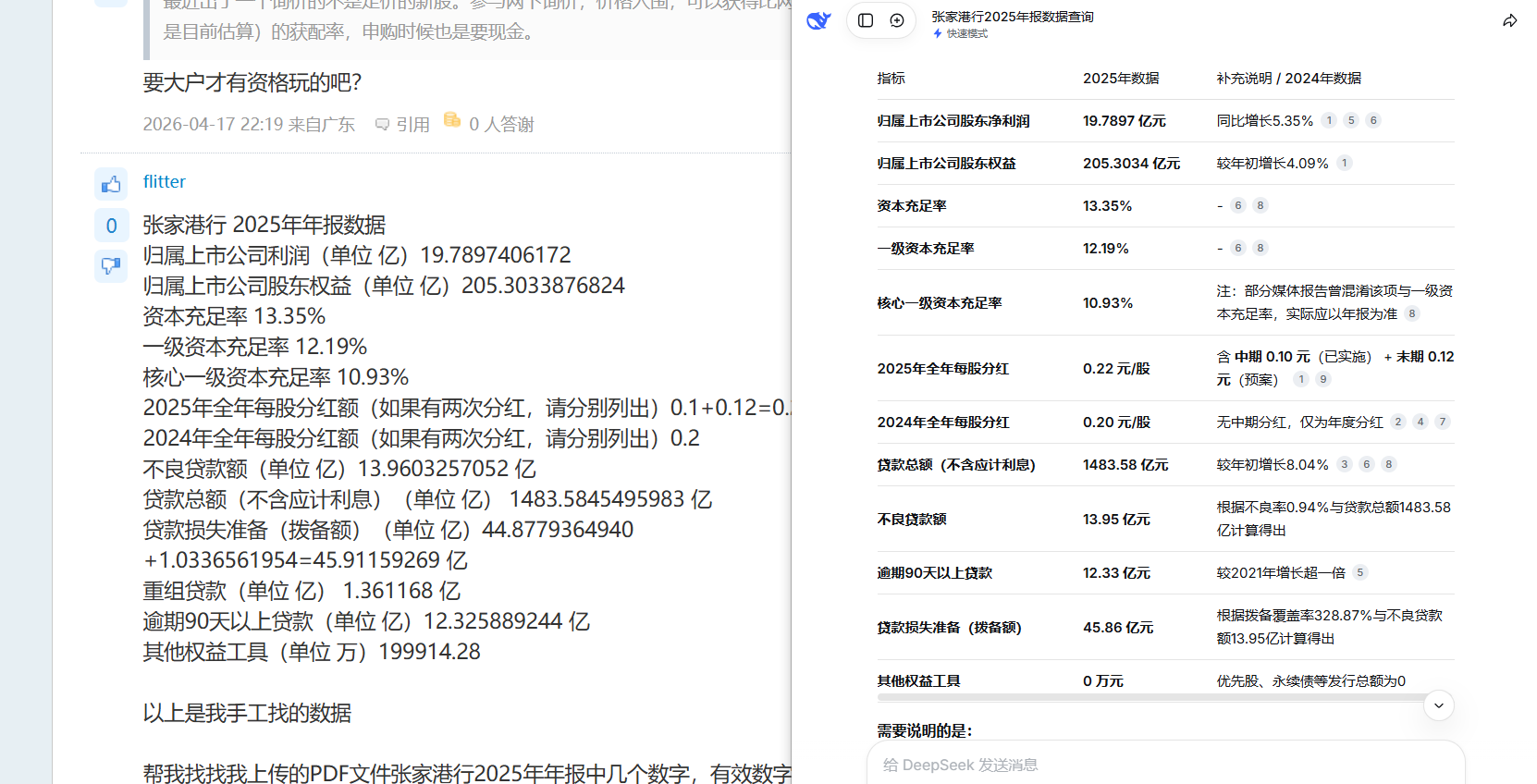Open the flitter user profile link

click(x=164, y=182)
